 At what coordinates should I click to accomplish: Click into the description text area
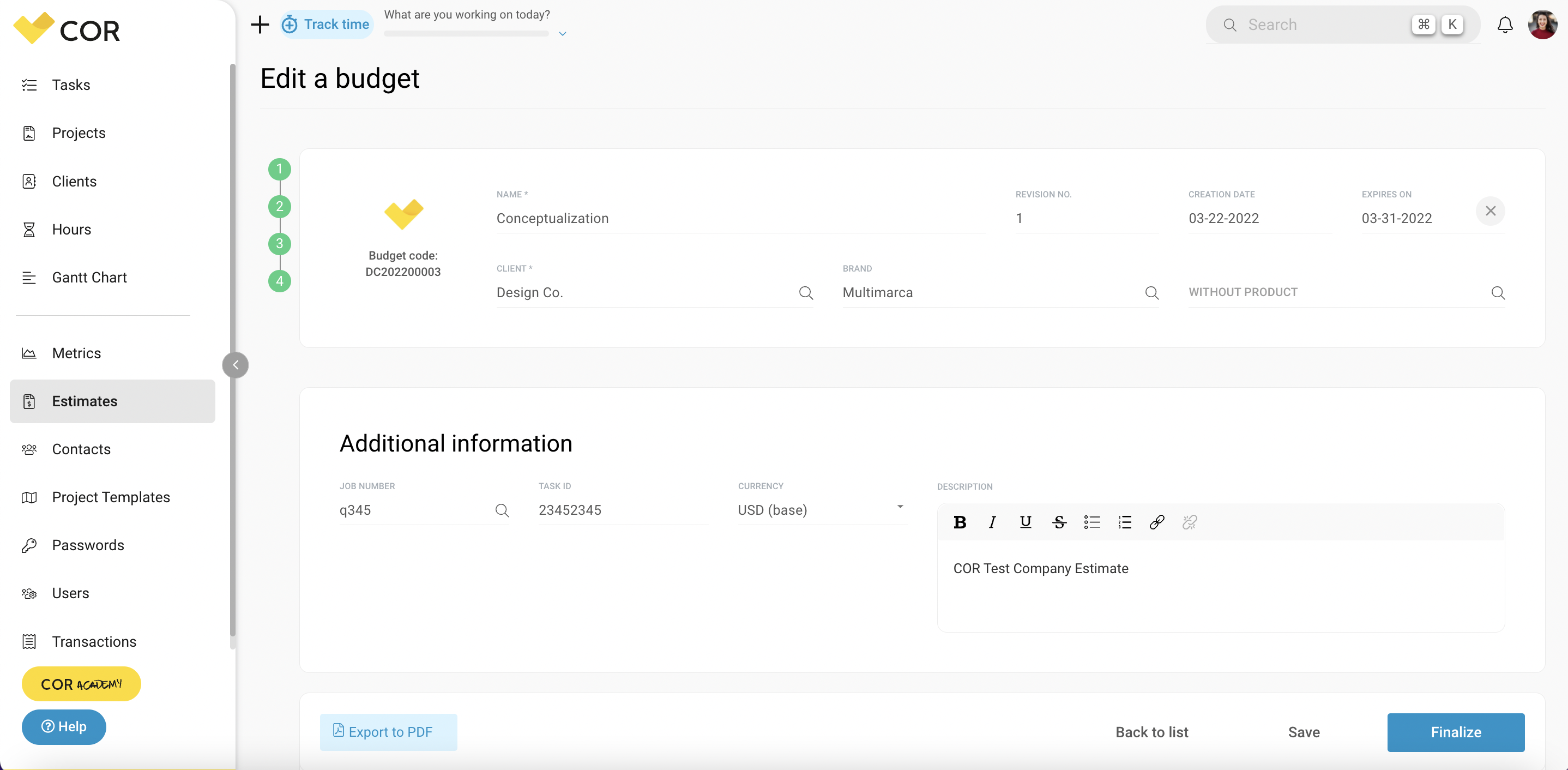(1221, 586)
